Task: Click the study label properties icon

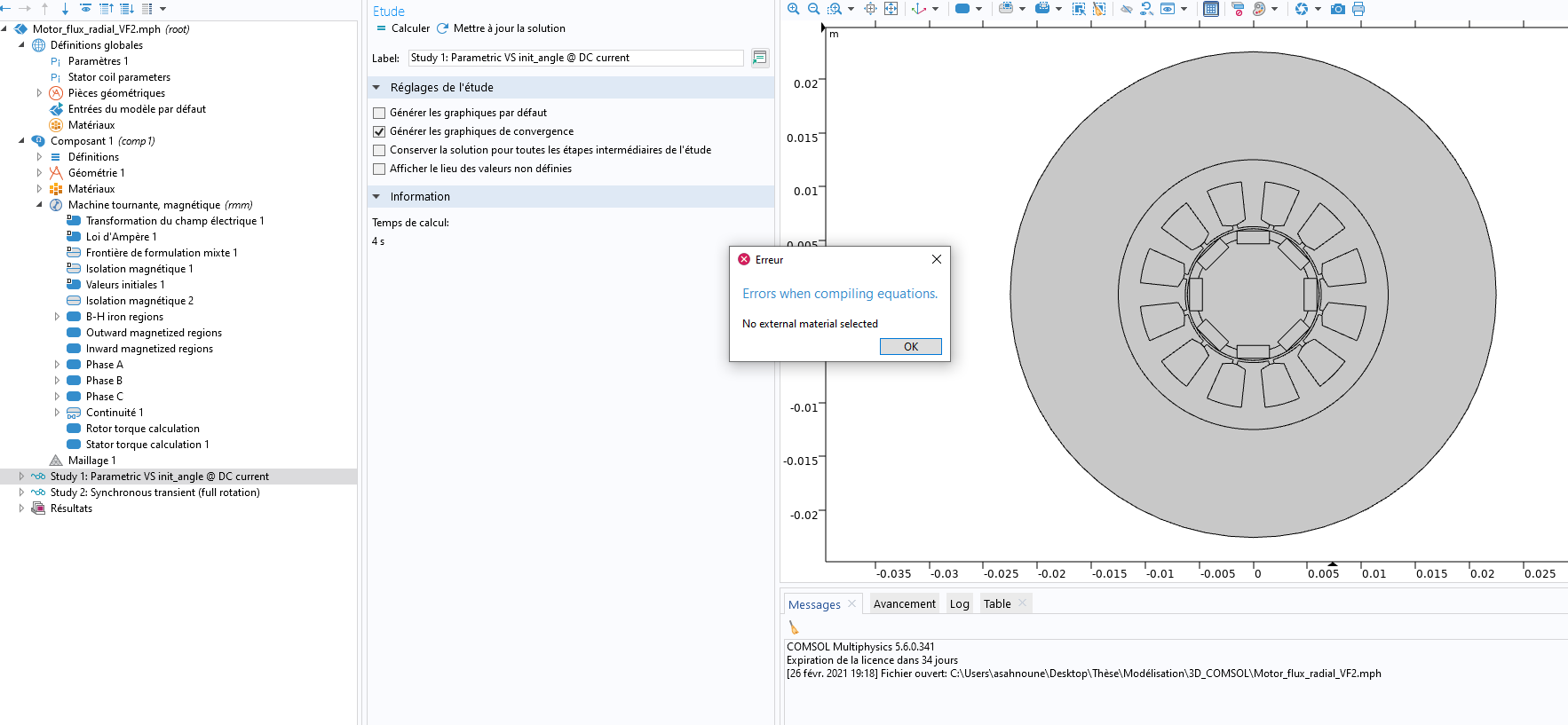Action: click(x=759, y=58)
